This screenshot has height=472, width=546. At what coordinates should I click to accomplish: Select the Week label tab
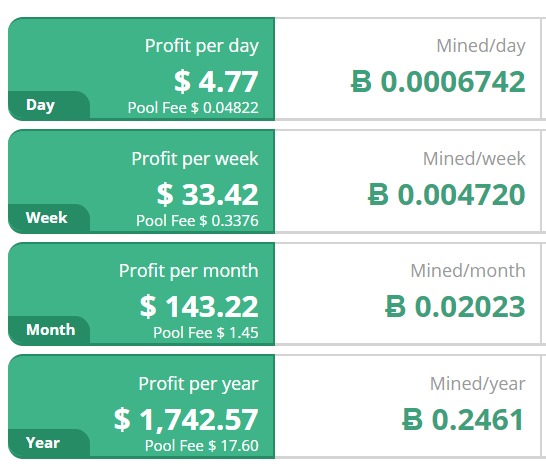click(x=49, y=218)
